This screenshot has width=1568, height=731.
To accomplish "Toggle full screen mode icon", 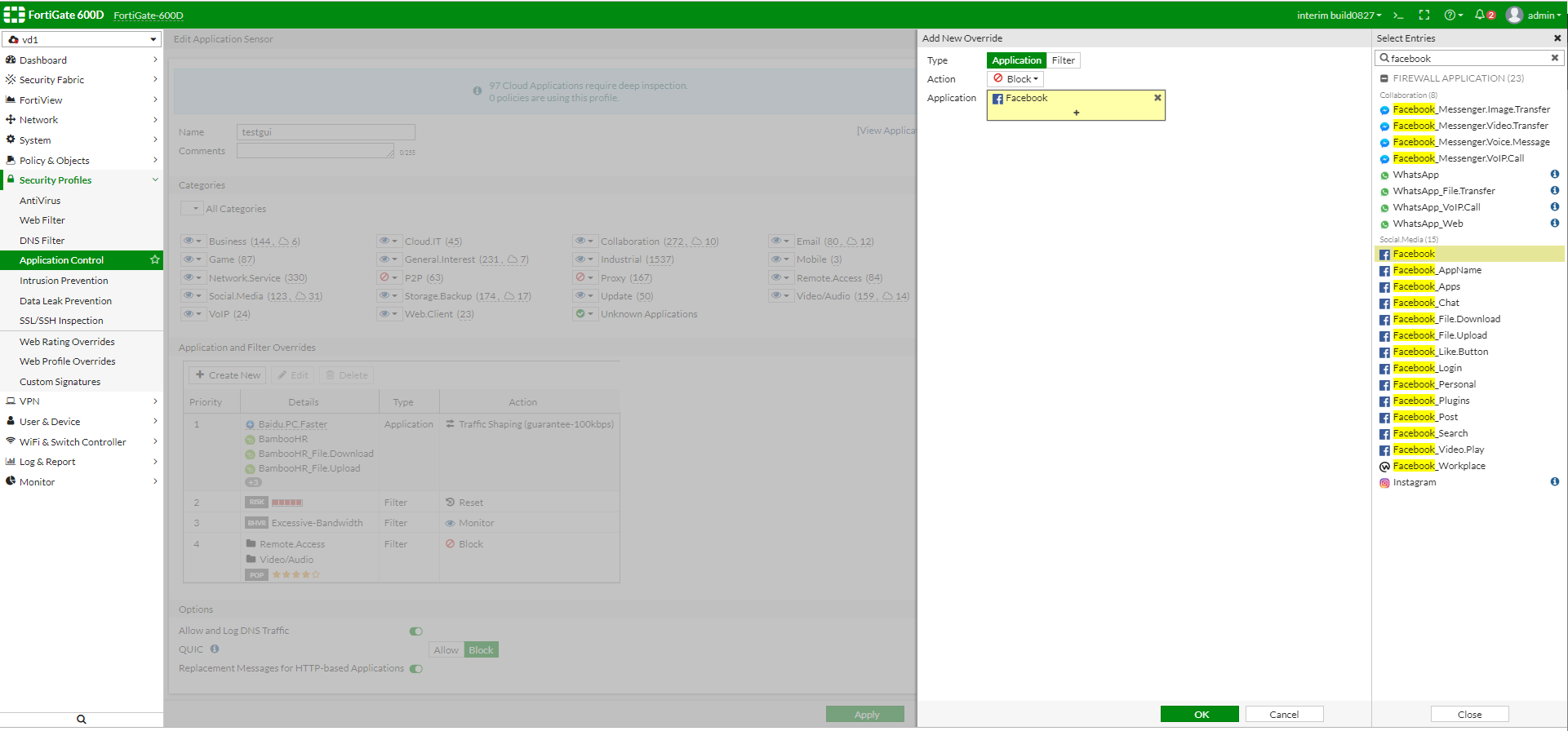I will click(x=1424, y=15).
